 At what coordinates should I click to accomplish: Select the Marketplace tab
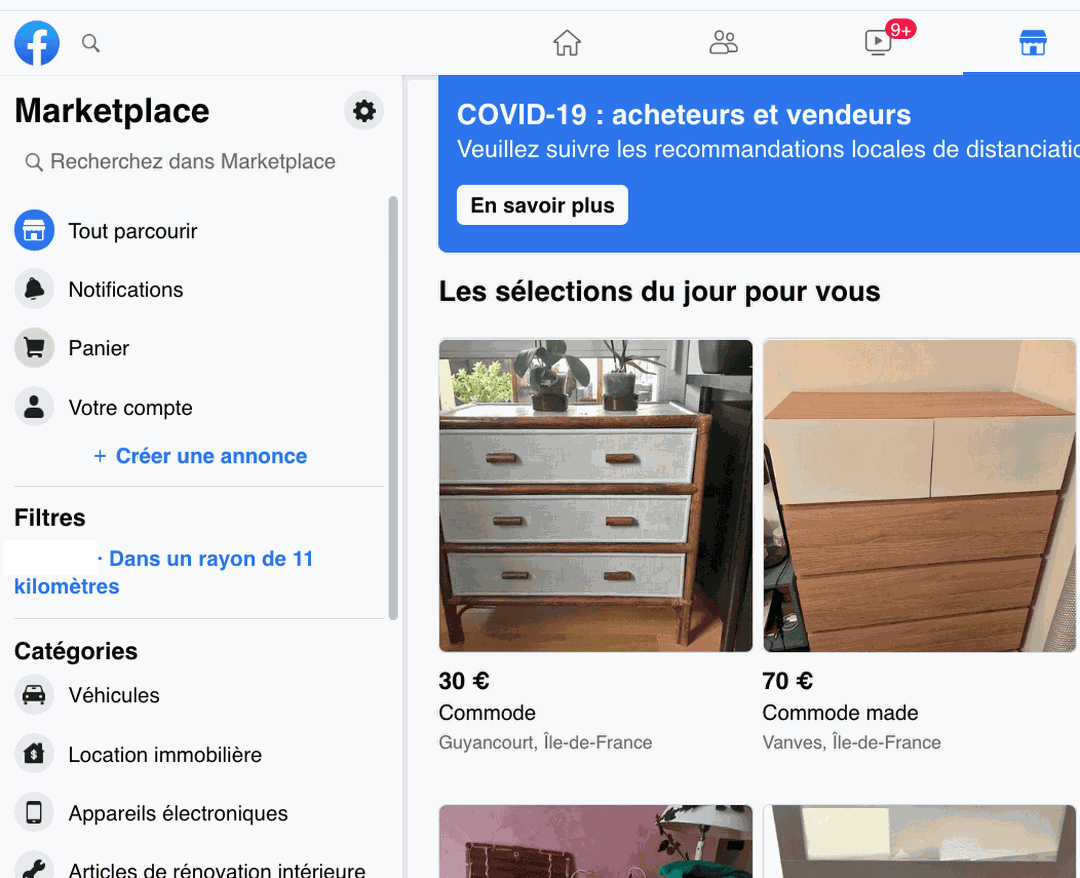[1033, 43]
